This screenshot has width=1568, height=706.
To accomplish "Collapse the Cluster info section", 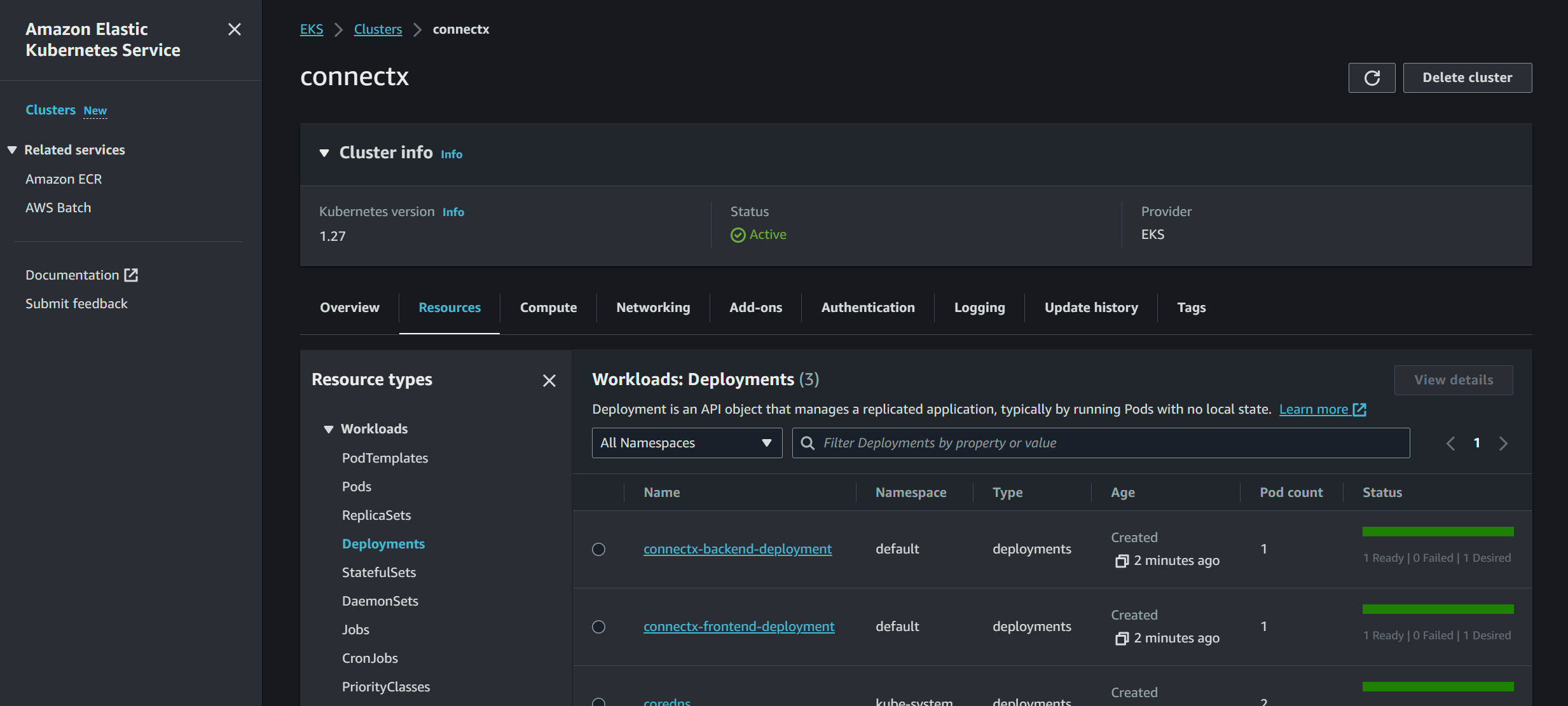I will [x=324, y=153].
